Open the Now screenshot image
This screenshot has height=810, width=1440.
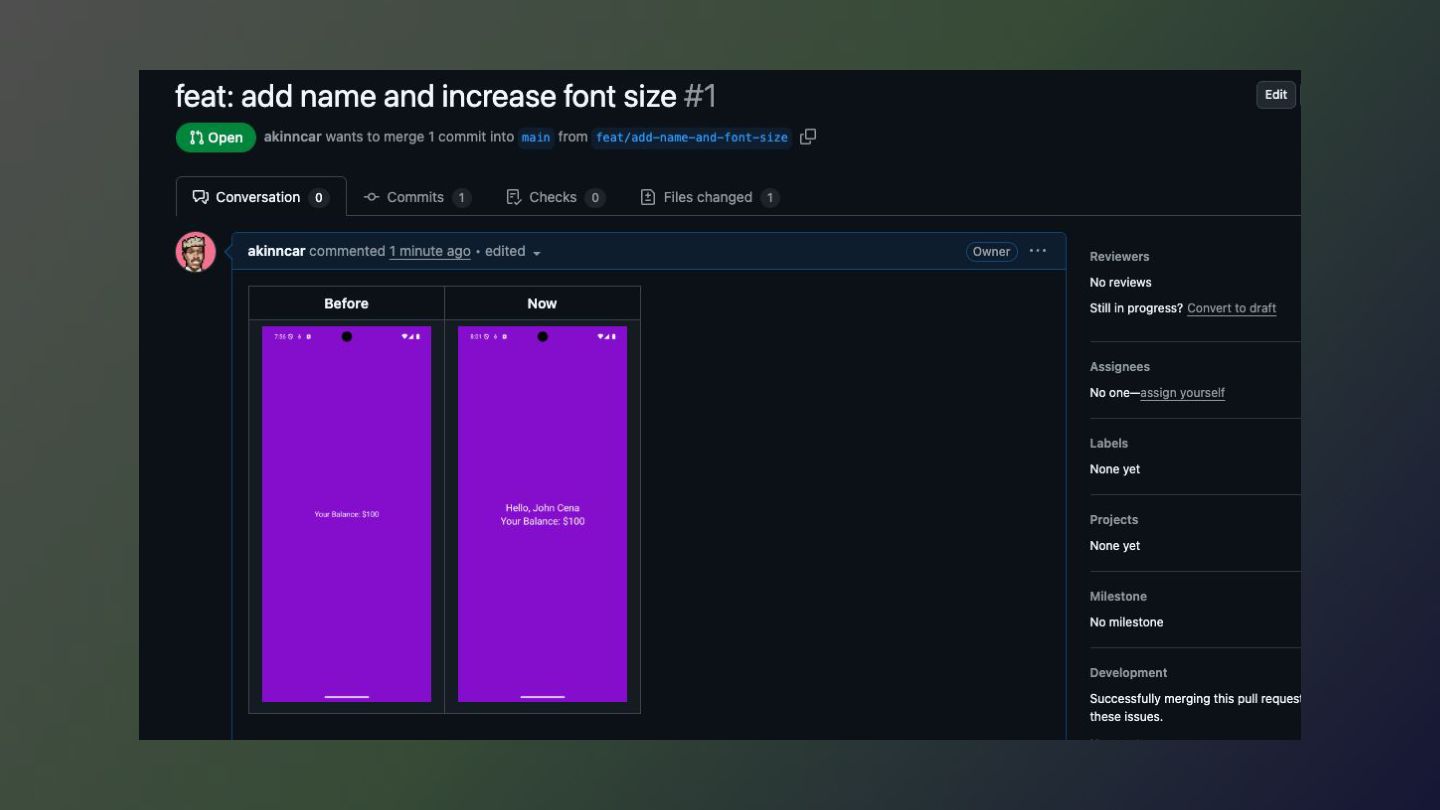pos(542,514)
